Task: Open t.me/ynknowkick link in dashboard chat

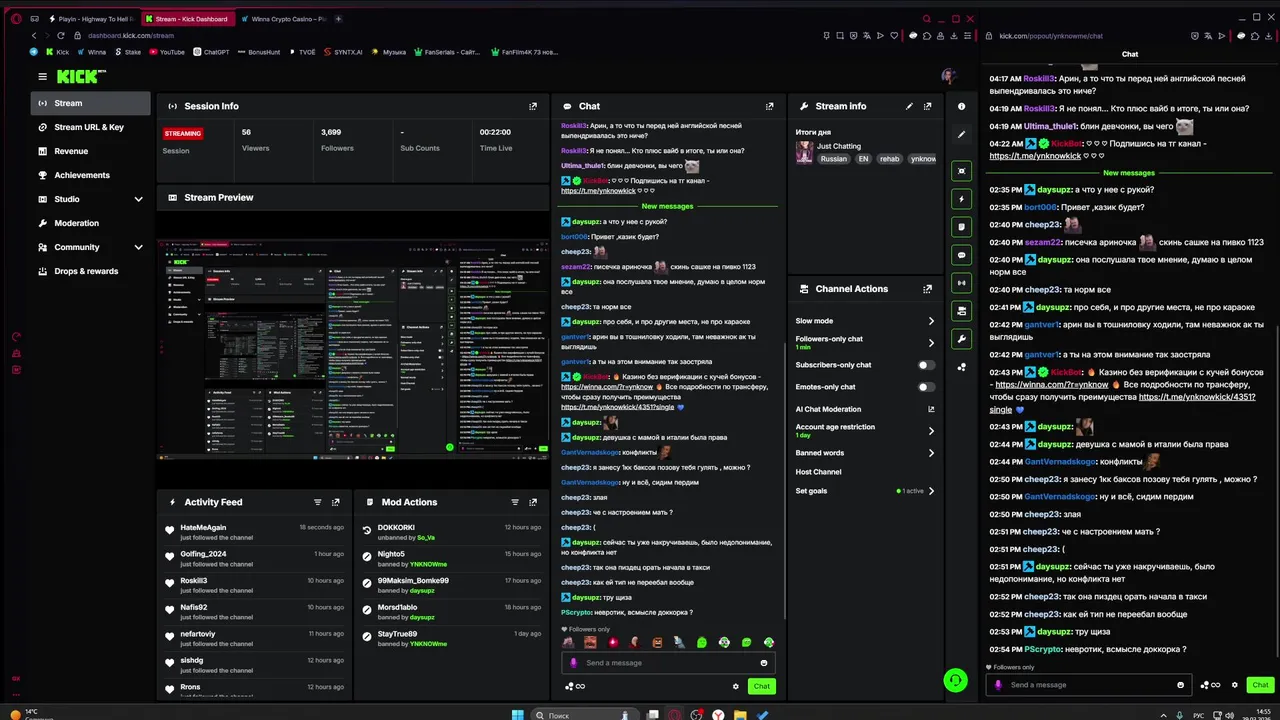Action: [x=598, y=190]
